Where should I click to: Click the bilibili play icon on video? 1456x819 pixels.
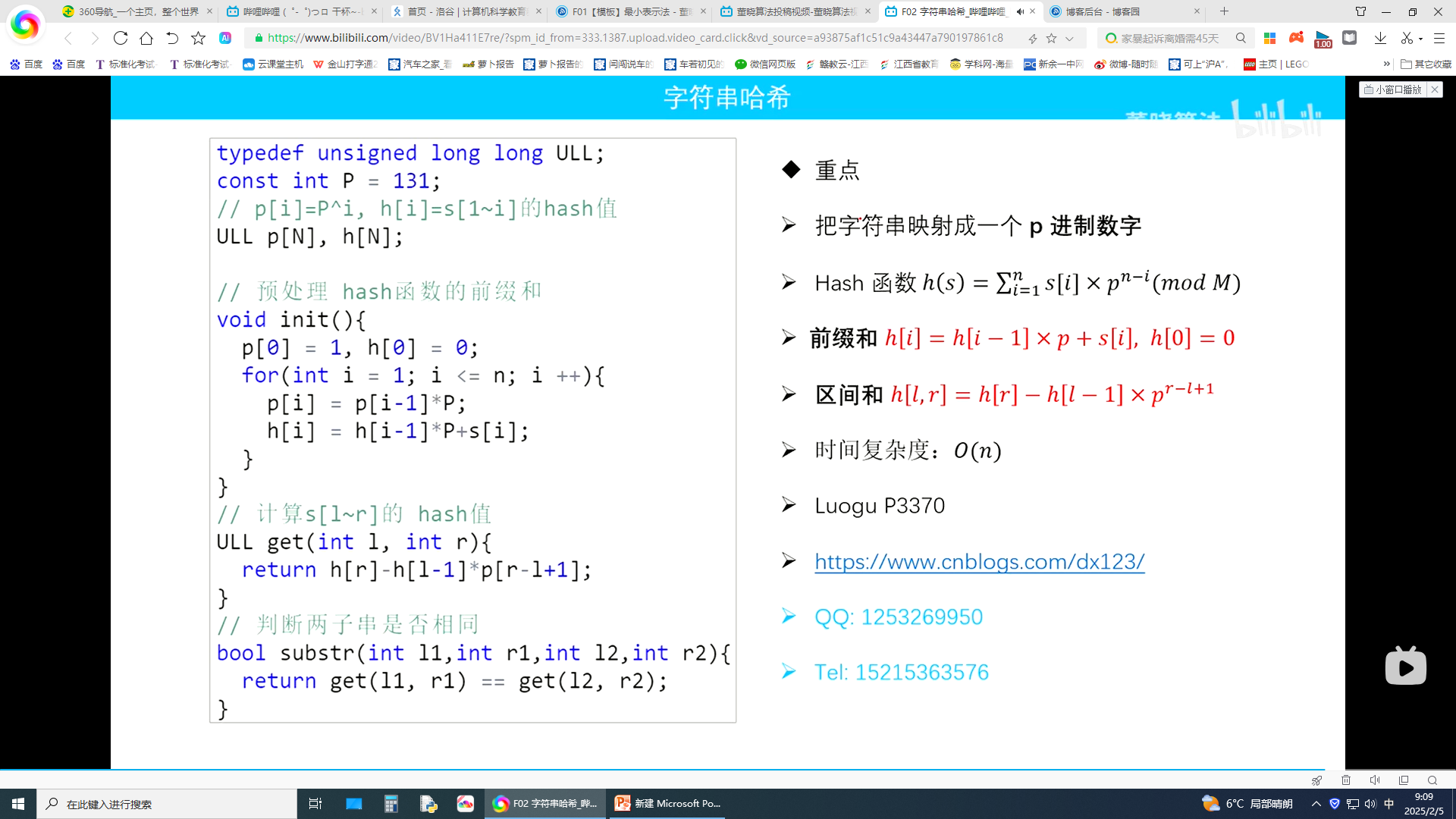coord(1405,667)
